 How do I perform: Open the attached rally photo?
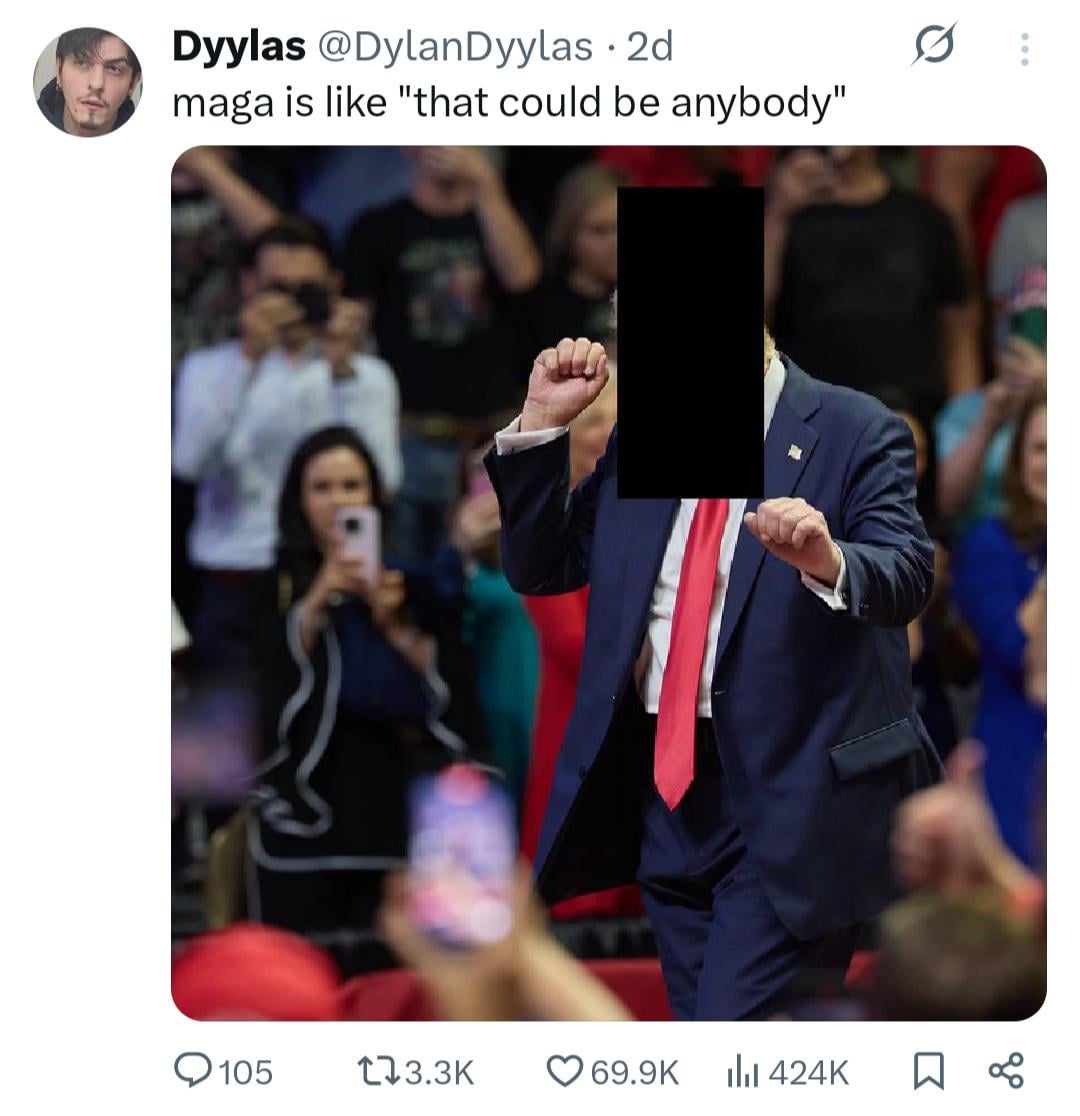coord(609,583)
